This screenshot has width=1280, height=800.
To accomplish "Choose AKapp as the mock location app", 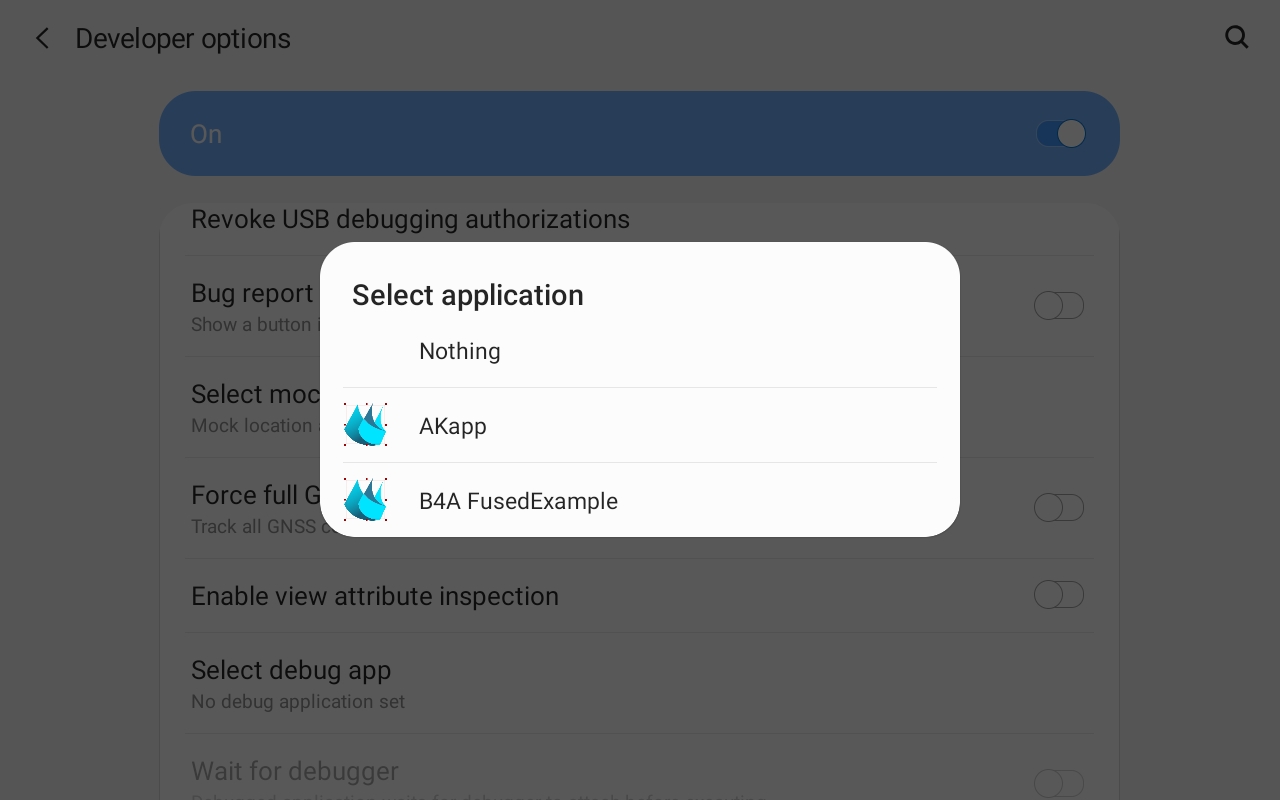I will pos(452,426).
